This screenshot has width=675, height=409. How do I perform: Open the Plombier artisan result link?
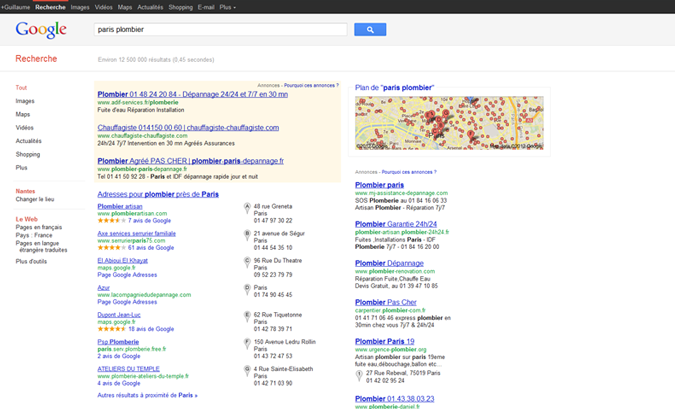[x=120, y=206]
